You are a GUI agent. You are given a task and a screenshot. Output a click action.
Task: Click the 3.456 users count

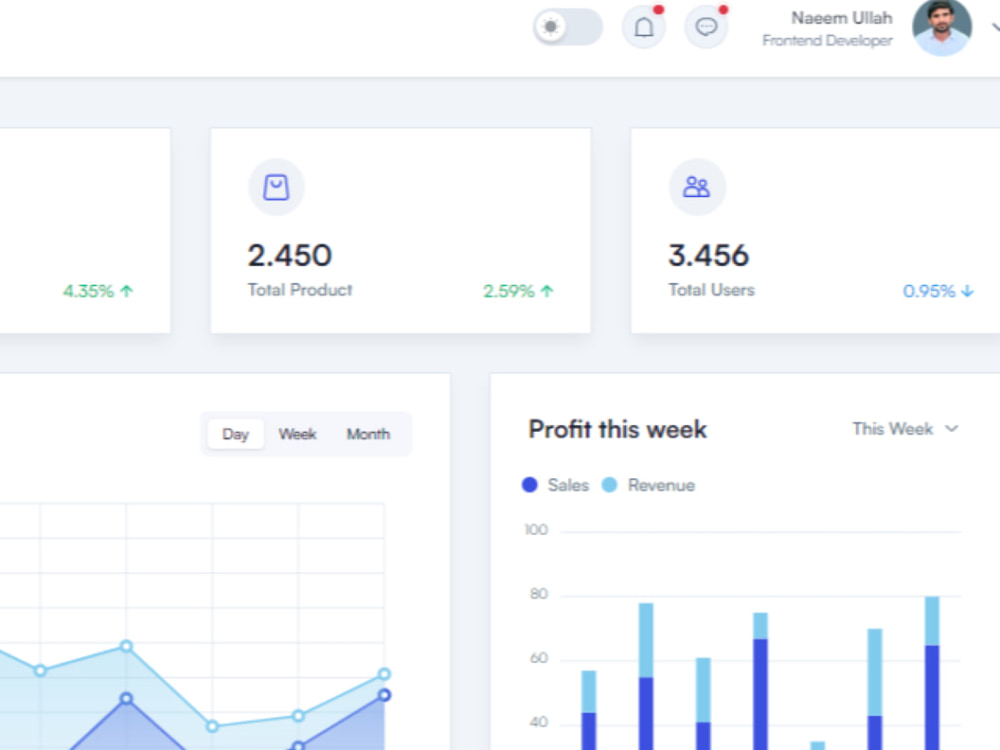point(709,255)
